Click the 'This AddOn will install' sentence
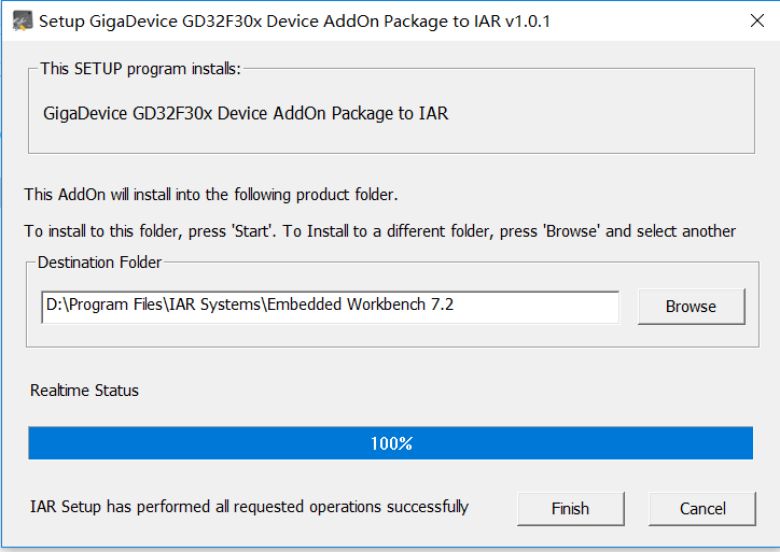 211,194
